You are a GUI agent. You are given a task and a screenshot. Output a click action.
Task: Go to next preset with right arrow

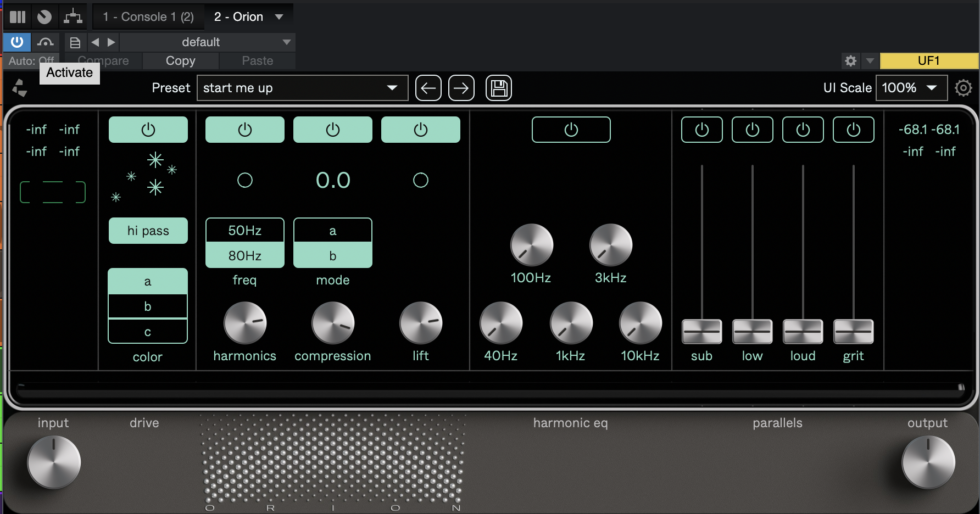pyautogui.click(x=461, y=88)
